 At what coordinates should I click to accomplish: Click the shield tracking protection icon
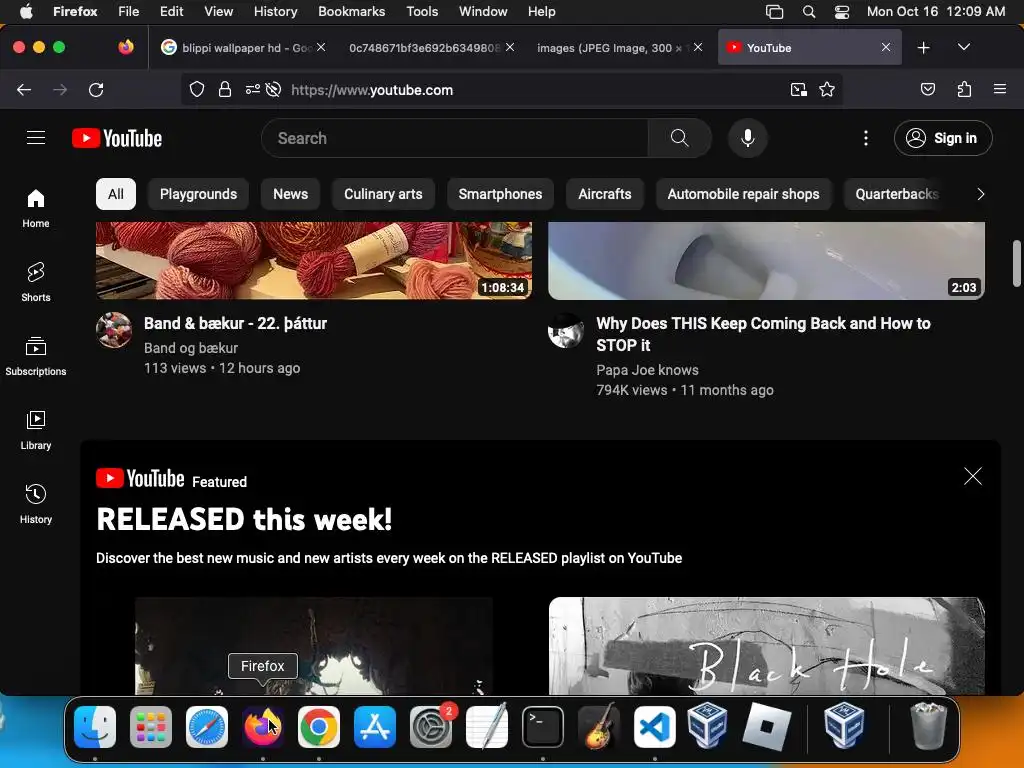click(197, 89)
